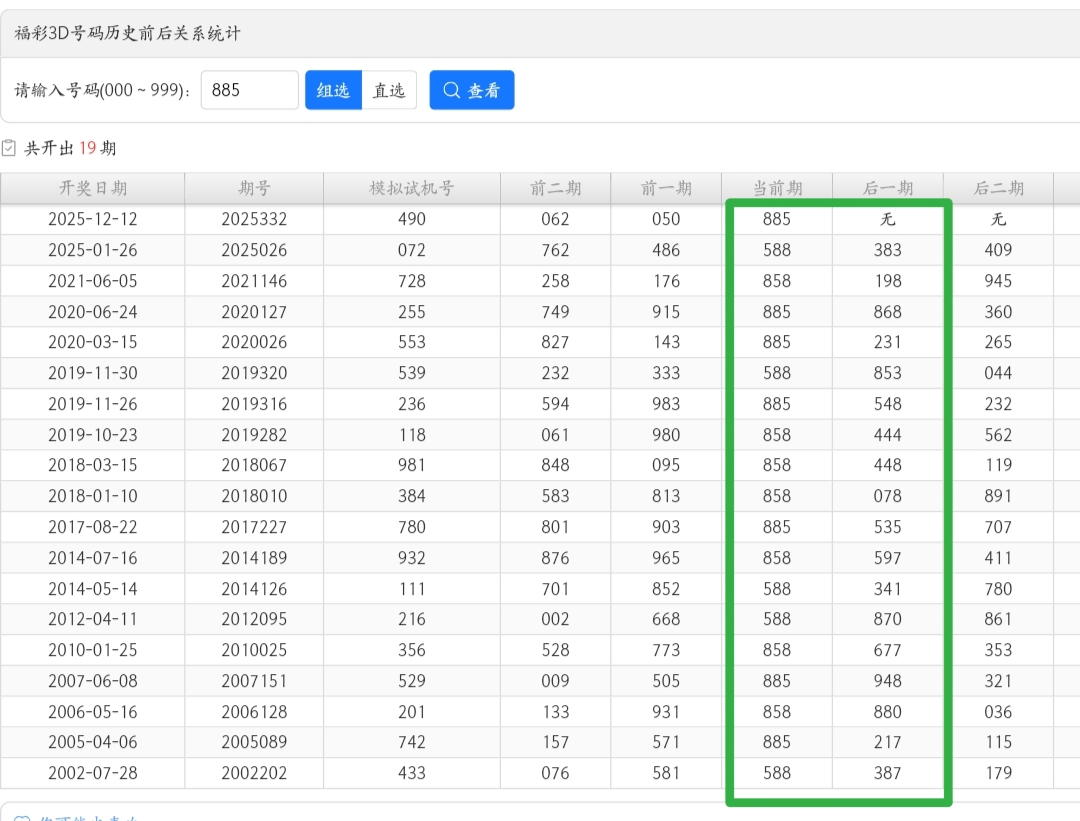Focus the number input containing 885
1080x821 pixels.
pyautogui.click(x=249, y=90)
